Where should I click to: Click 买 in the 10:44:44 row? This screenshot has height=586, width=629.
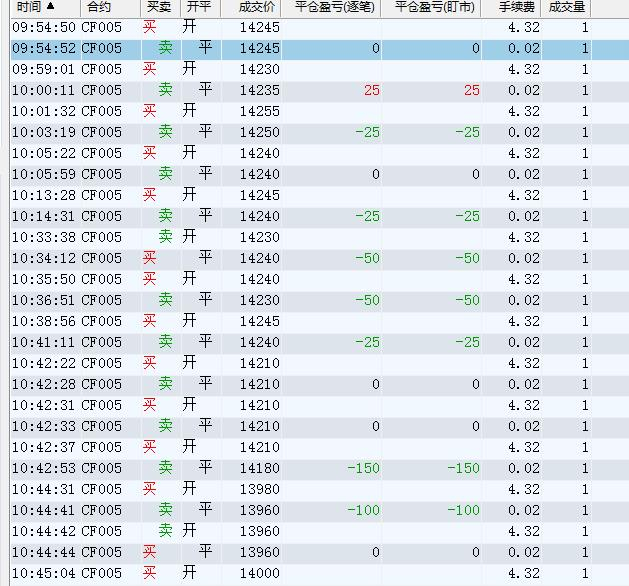pos(149,552)
